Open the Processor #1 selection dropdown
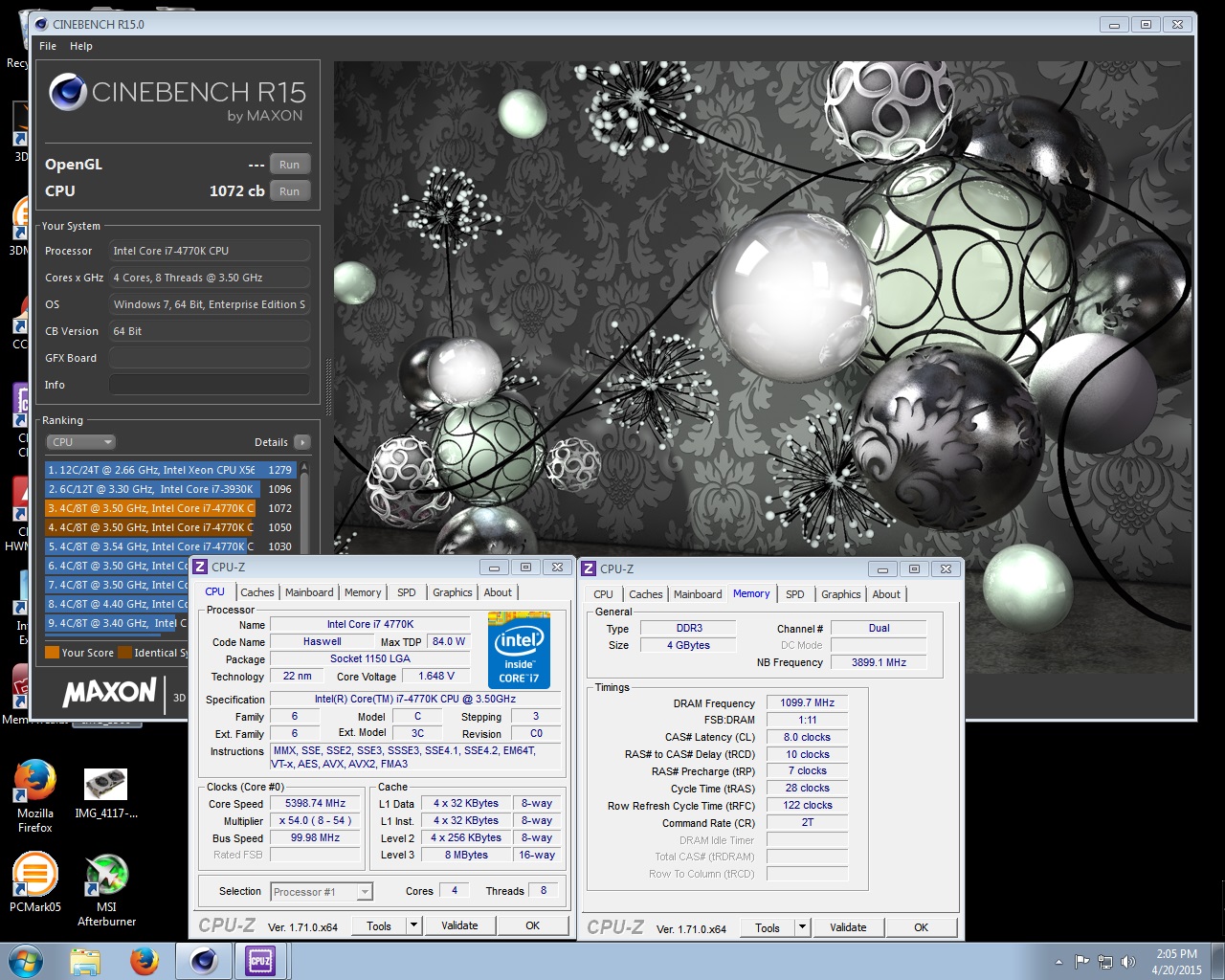This screenshot has width=1225, height=980. coord(322,892)
